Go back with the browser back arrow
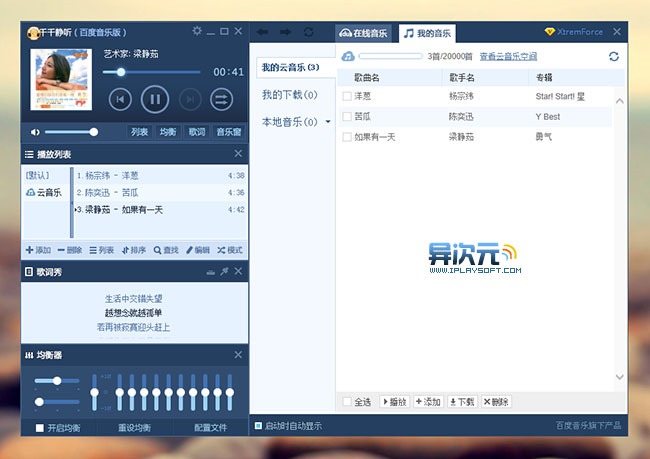650x459 pixels. [x=262, y=32]
